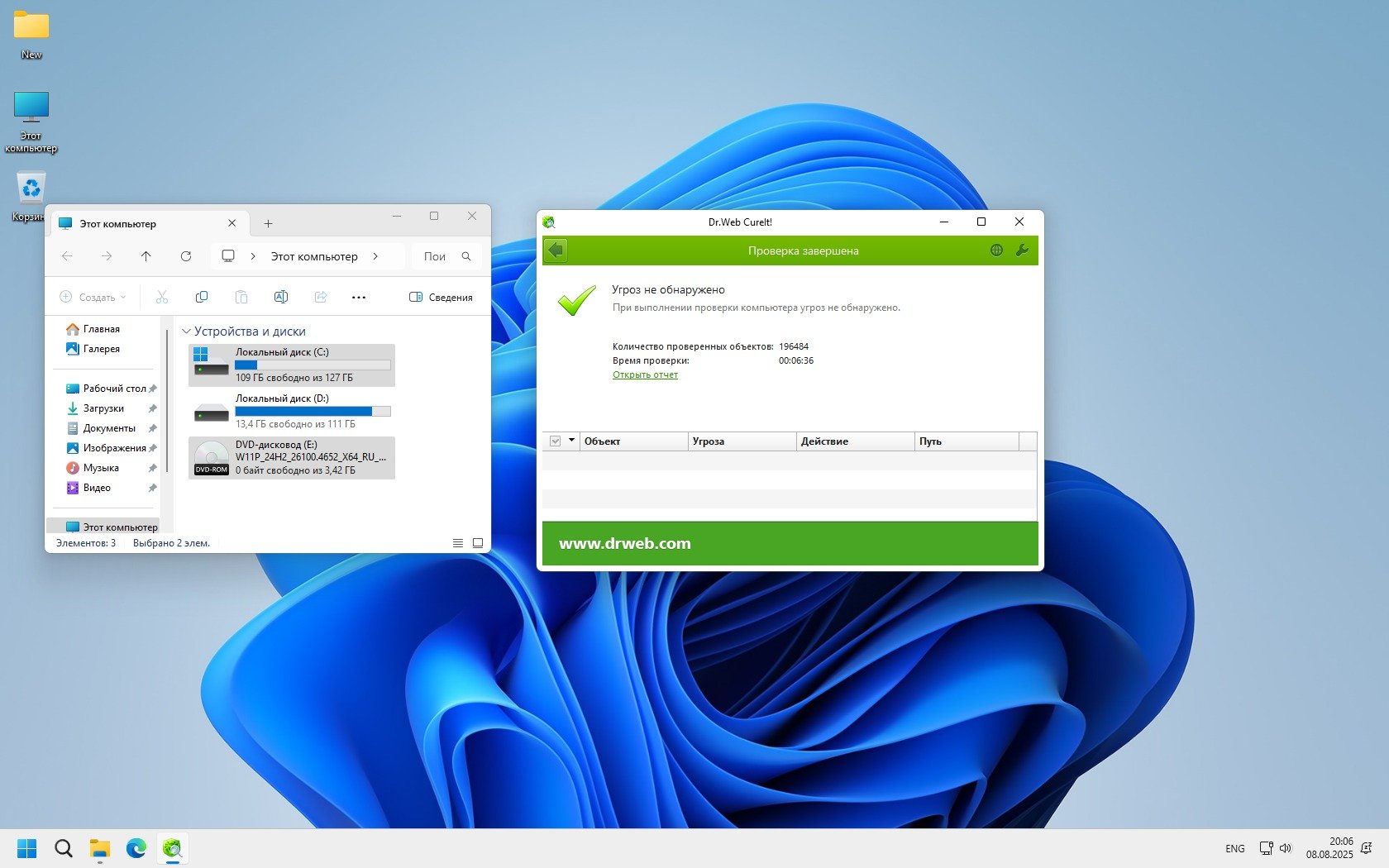Close the Этот компьютер tab
The height and width of the screenshot is (868, 1389).
click(x=232, y=223)
